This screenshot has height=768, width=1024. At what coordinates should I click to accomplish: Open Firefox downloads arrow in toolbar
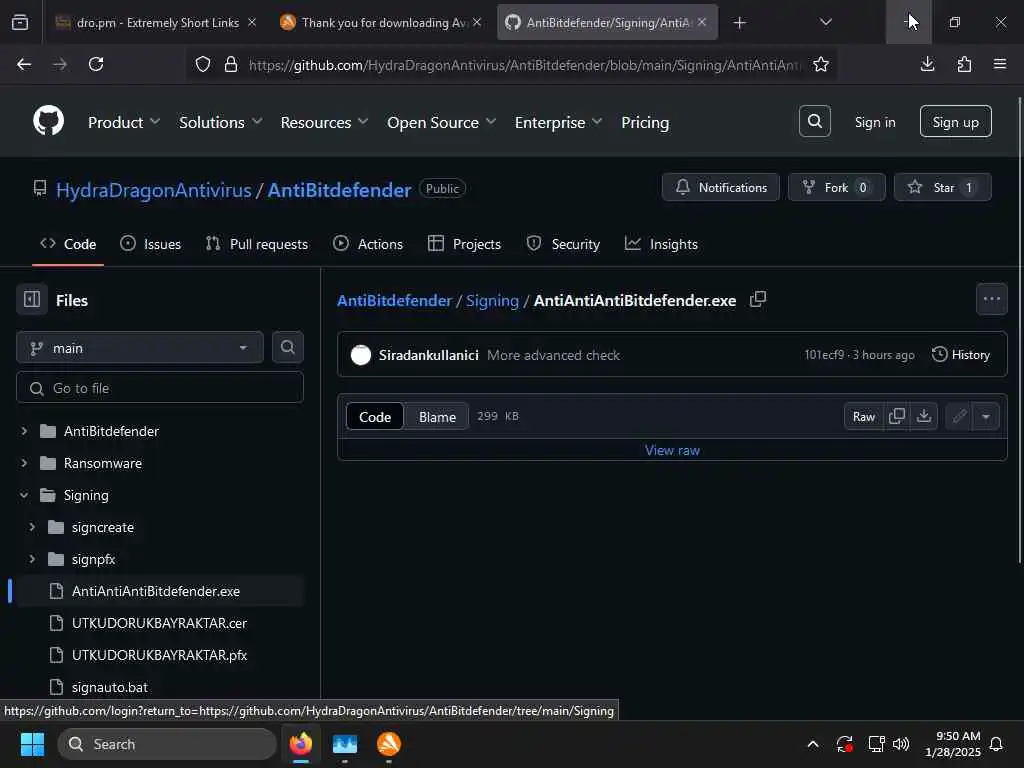[x=927, y=64]
